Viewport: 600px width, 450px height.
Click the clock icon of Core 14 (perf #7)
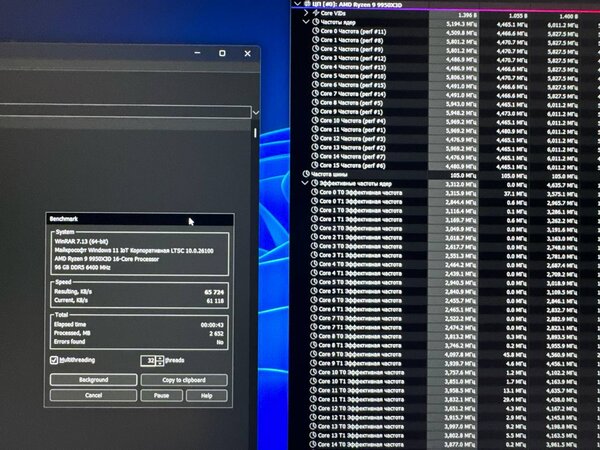315,156
